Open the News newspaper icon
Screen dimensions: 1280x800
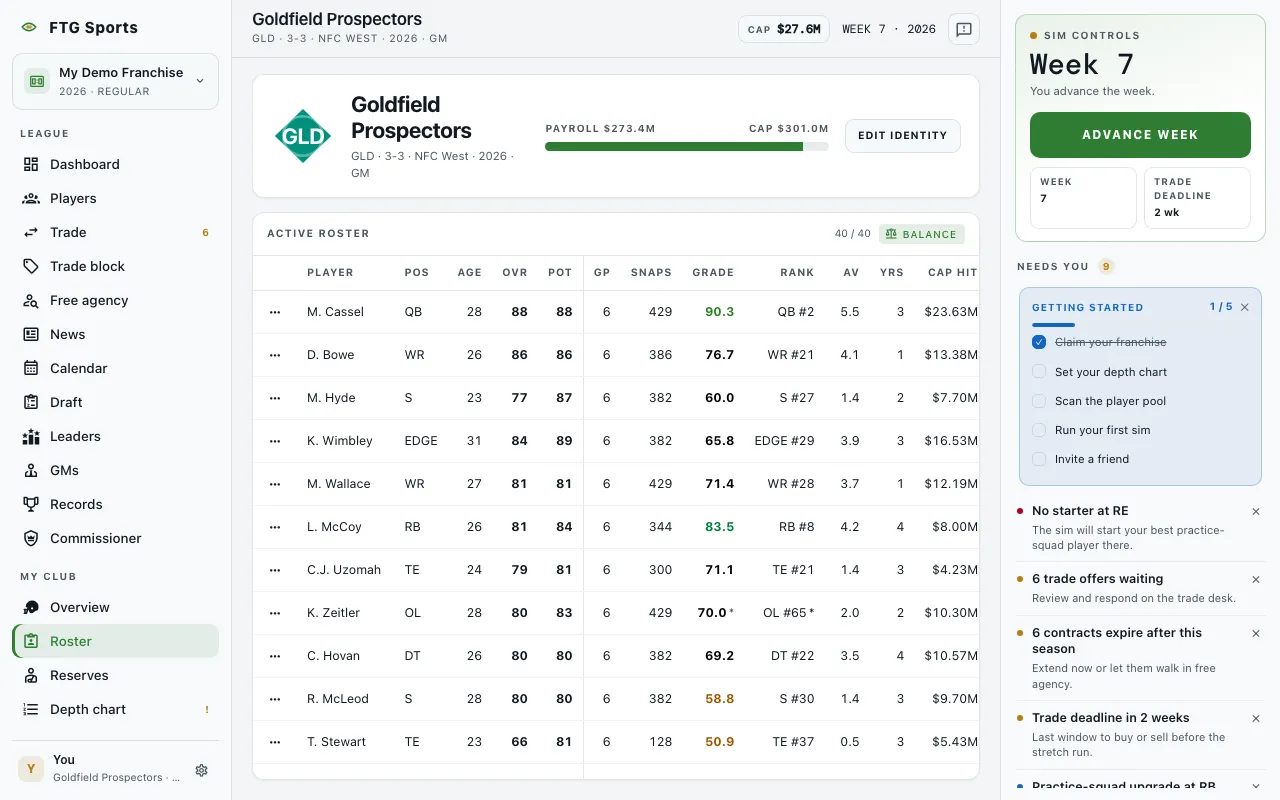(x=31, y=334)
